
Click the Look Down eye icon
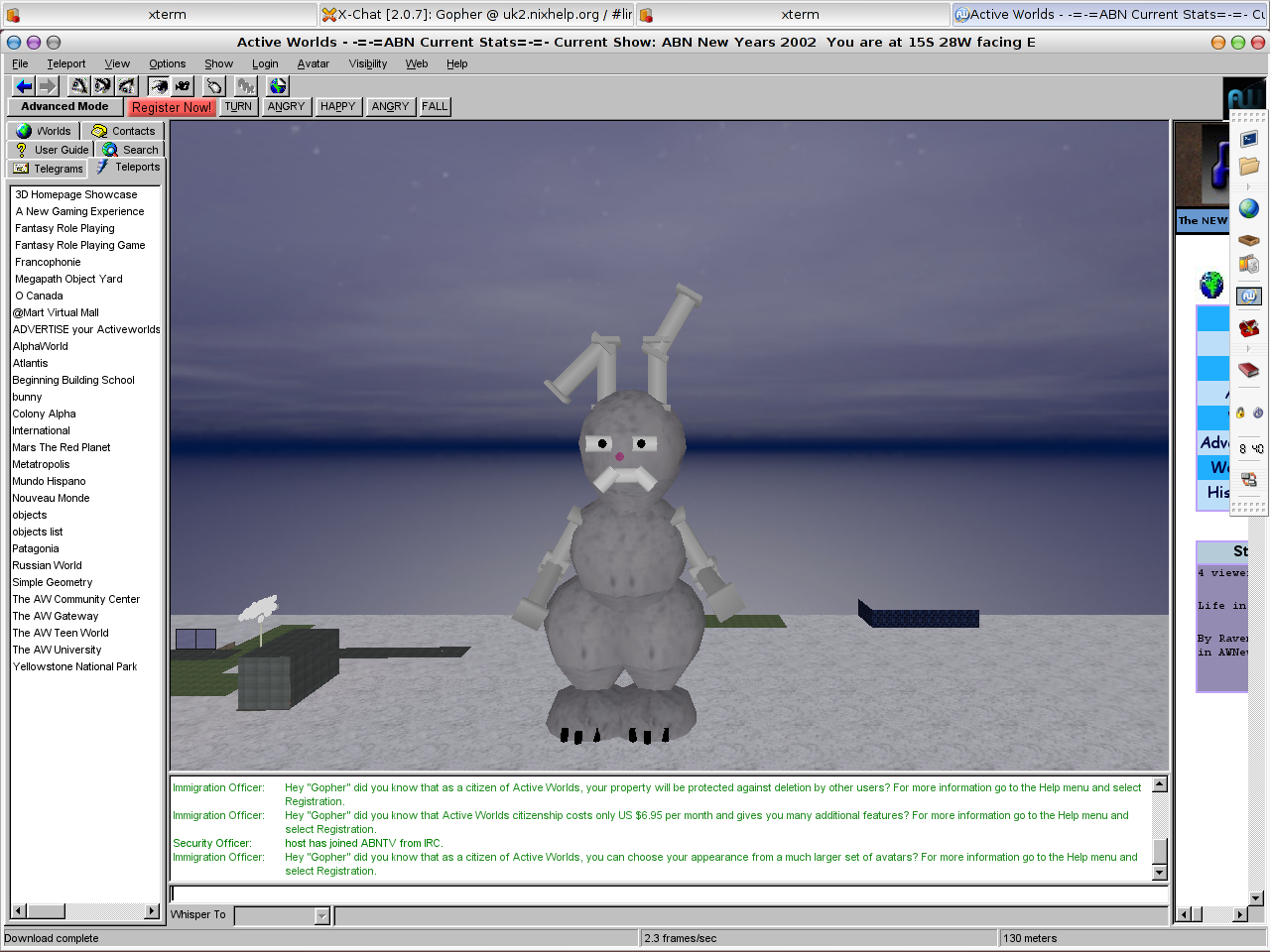pos(127,86)
